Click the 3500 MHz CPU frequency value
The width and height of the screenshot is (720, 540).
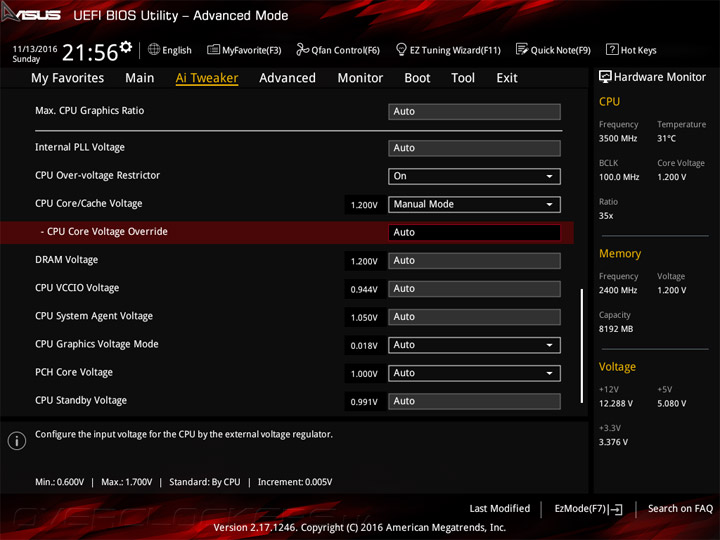coord(618,139)
